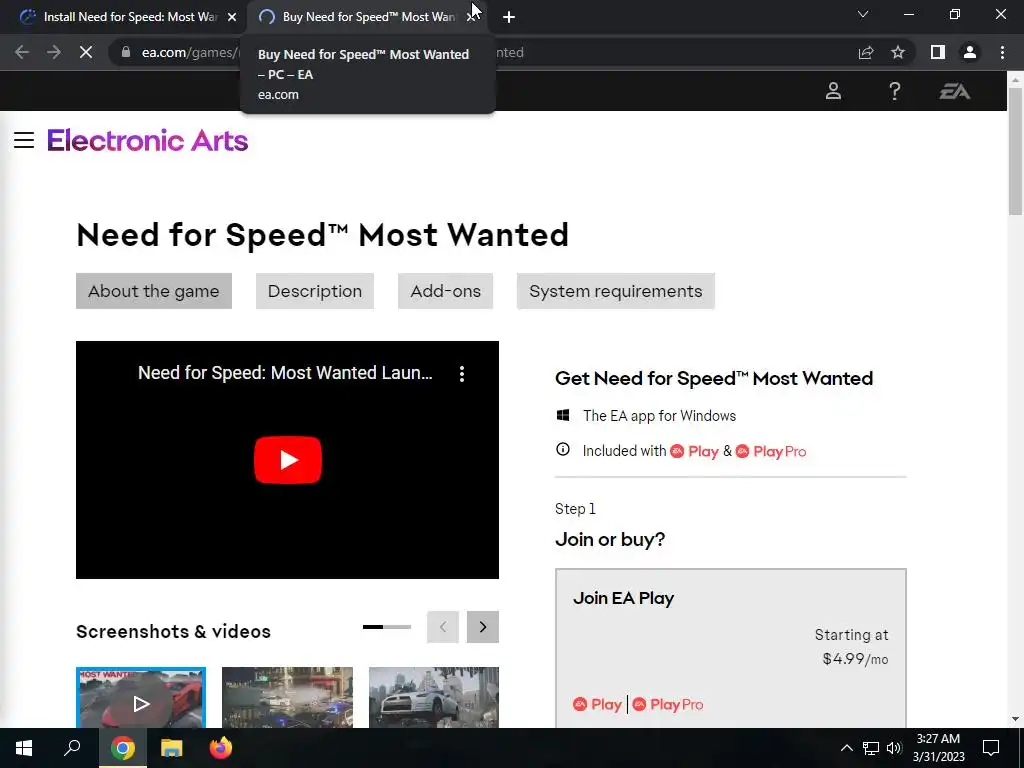This screenshot has height=768, width=1024.
Task: Share this page via share icon
Action: click(866, 52)
